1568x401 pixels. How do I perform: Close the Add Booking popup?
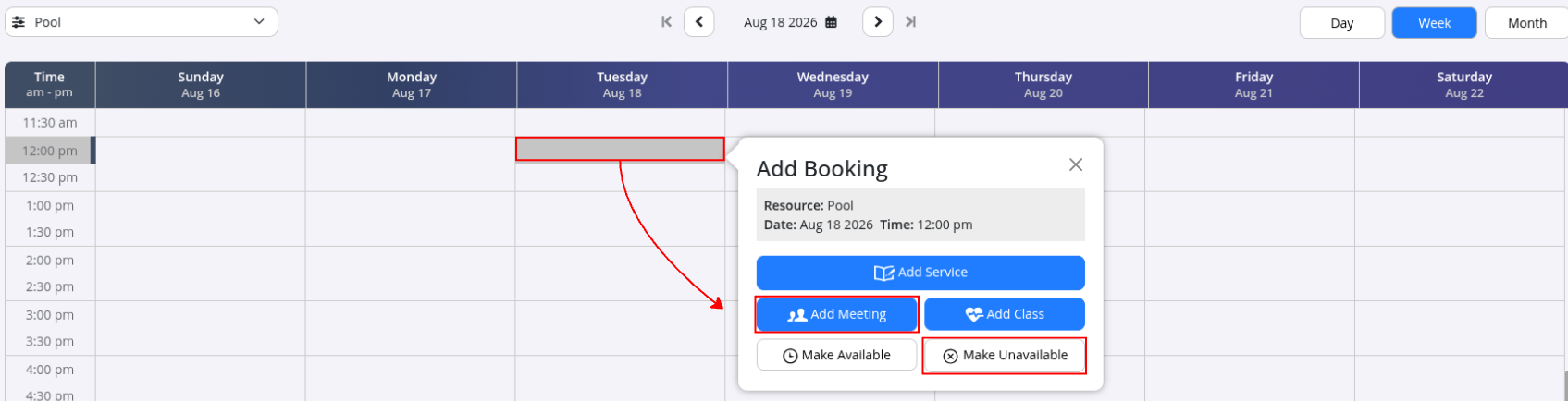tap(1076, 164)
